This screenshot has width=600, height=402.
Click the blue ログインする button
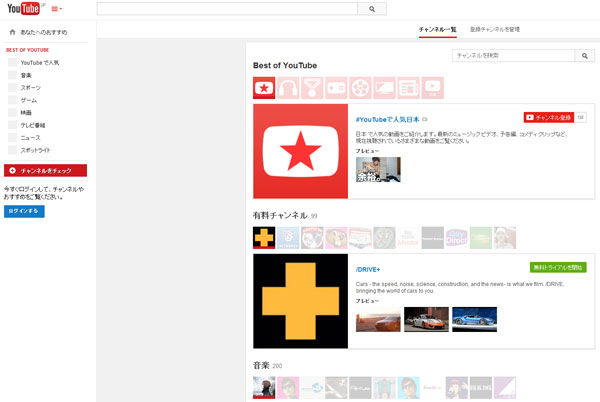point(24,211)
